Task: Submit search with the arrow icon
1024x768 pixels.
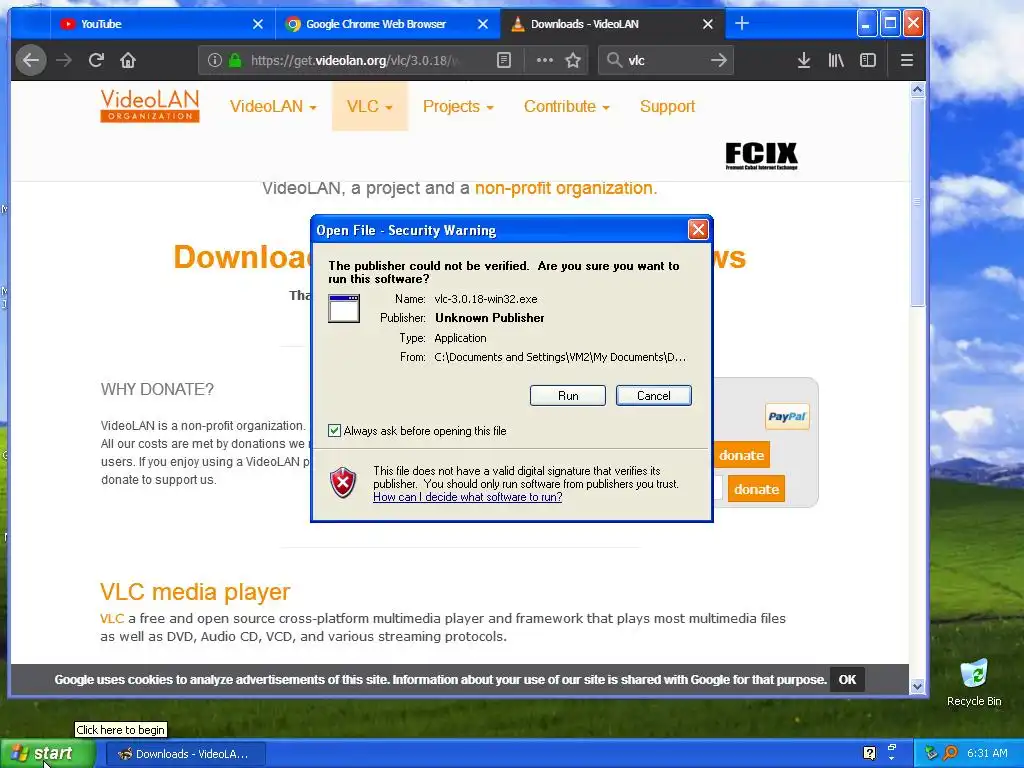Action: [x=718, y=60]
